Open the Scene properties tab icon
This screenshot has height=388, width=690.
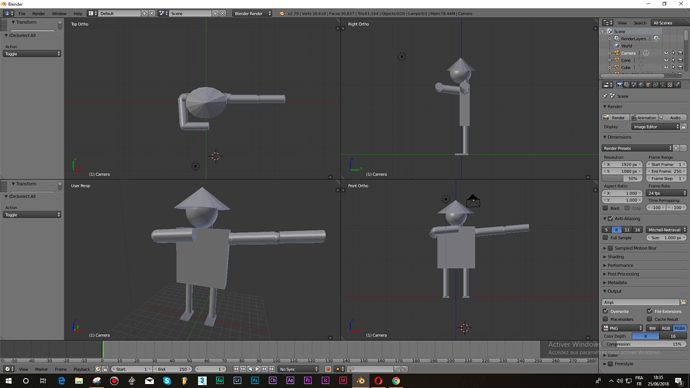634,84
